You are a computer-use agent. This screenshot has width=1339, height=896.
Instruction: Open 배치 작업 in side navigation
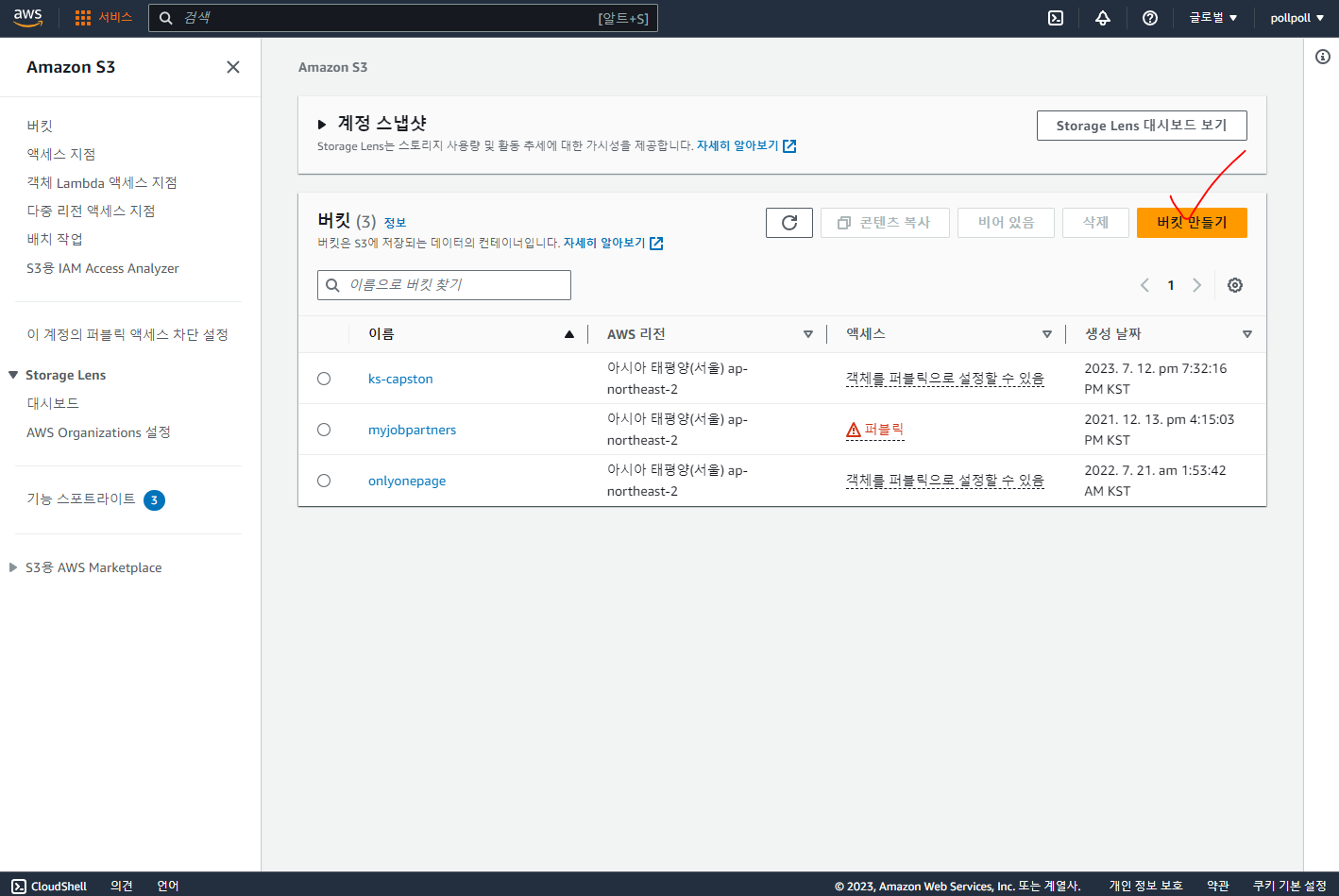click(x=55, y=239)
